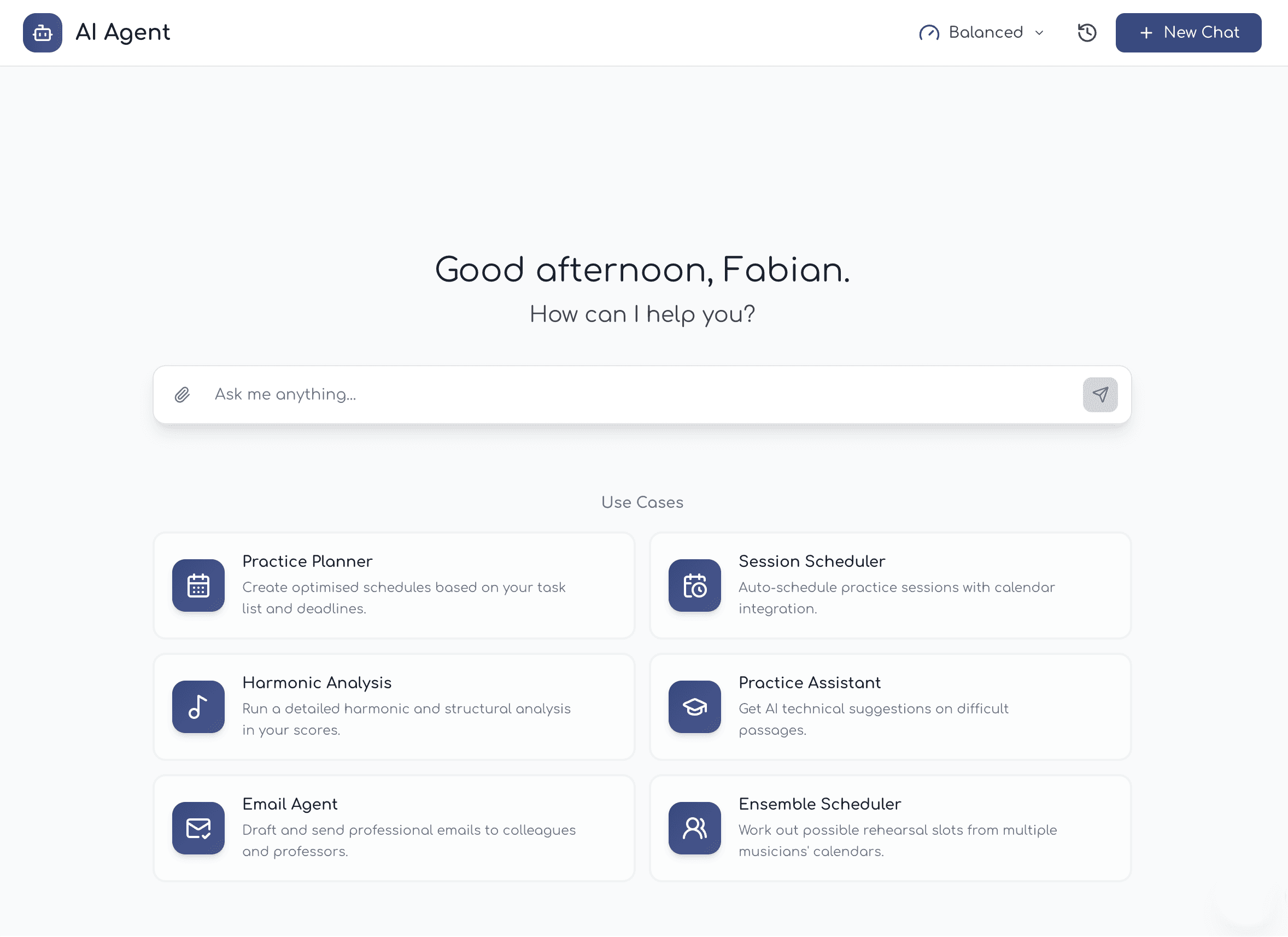This screenshot has width=1288, height=937.
Task: Click the Session Scheduler calendar-clock icon
Action: tap(694, 585)
